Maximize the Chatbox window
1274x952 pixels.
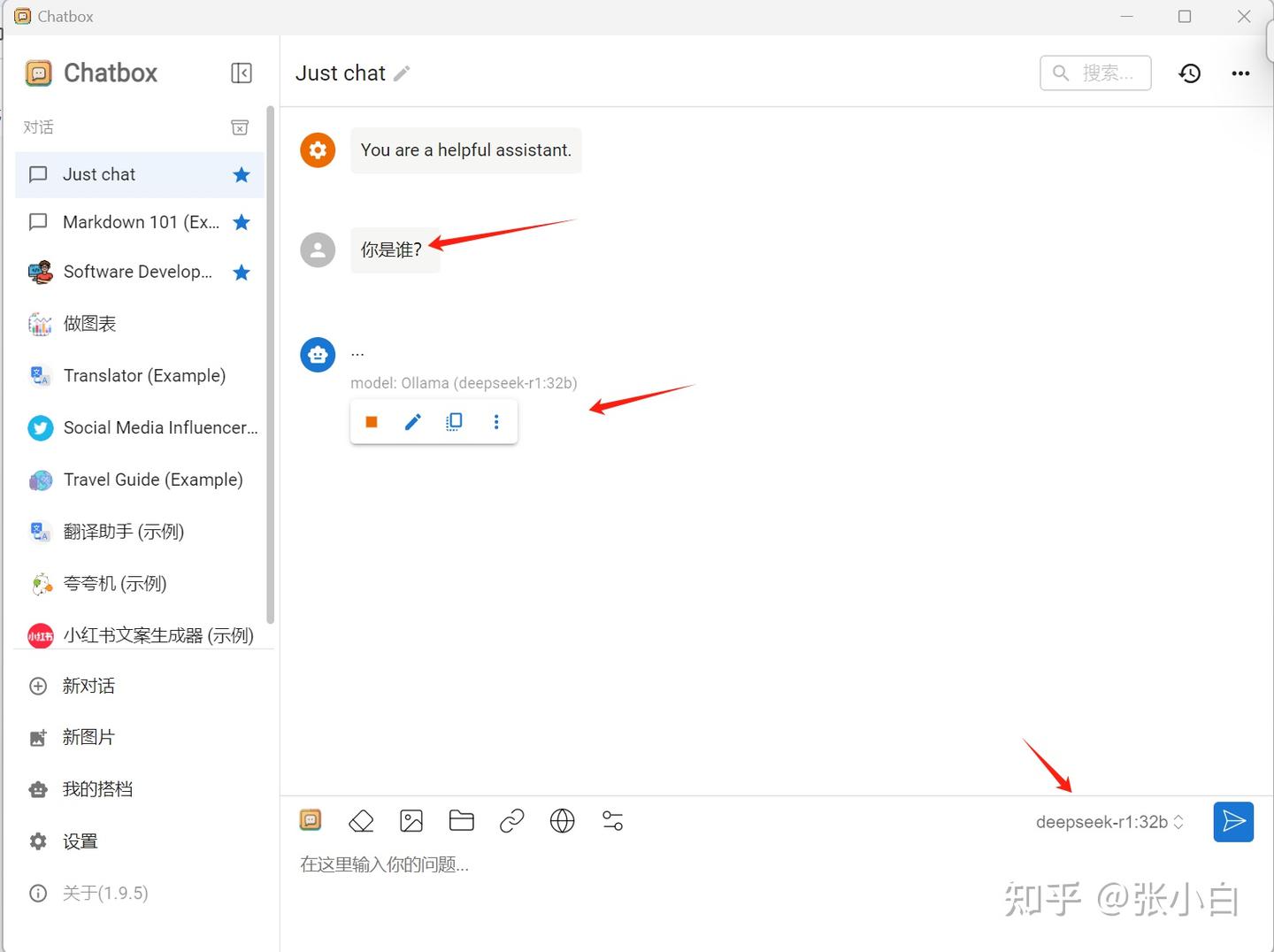click(x=1185, y=16)
